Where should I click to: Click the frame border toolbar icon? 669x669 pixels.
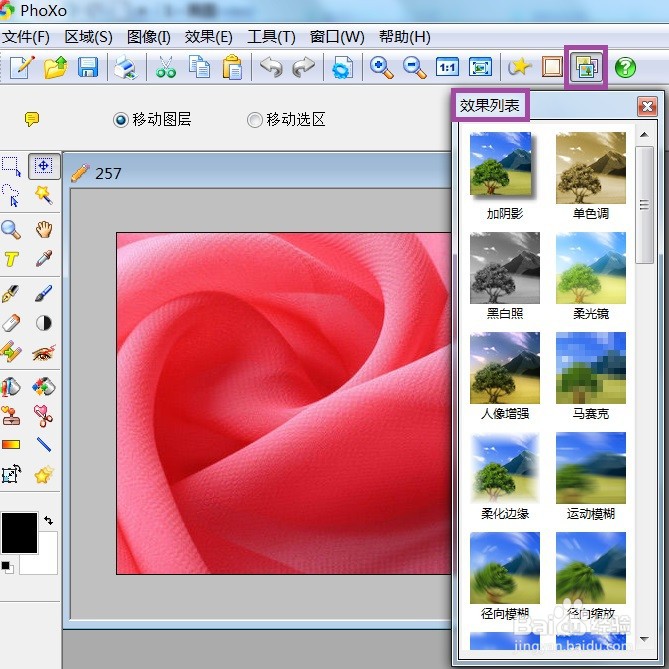pyautogui.click(x=552, y=67)
